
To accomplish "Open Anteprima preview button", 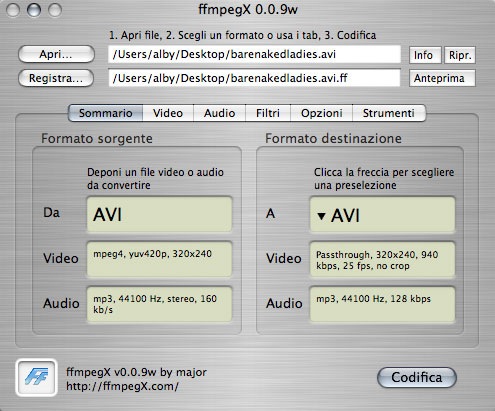I will [x=442, y=78].
